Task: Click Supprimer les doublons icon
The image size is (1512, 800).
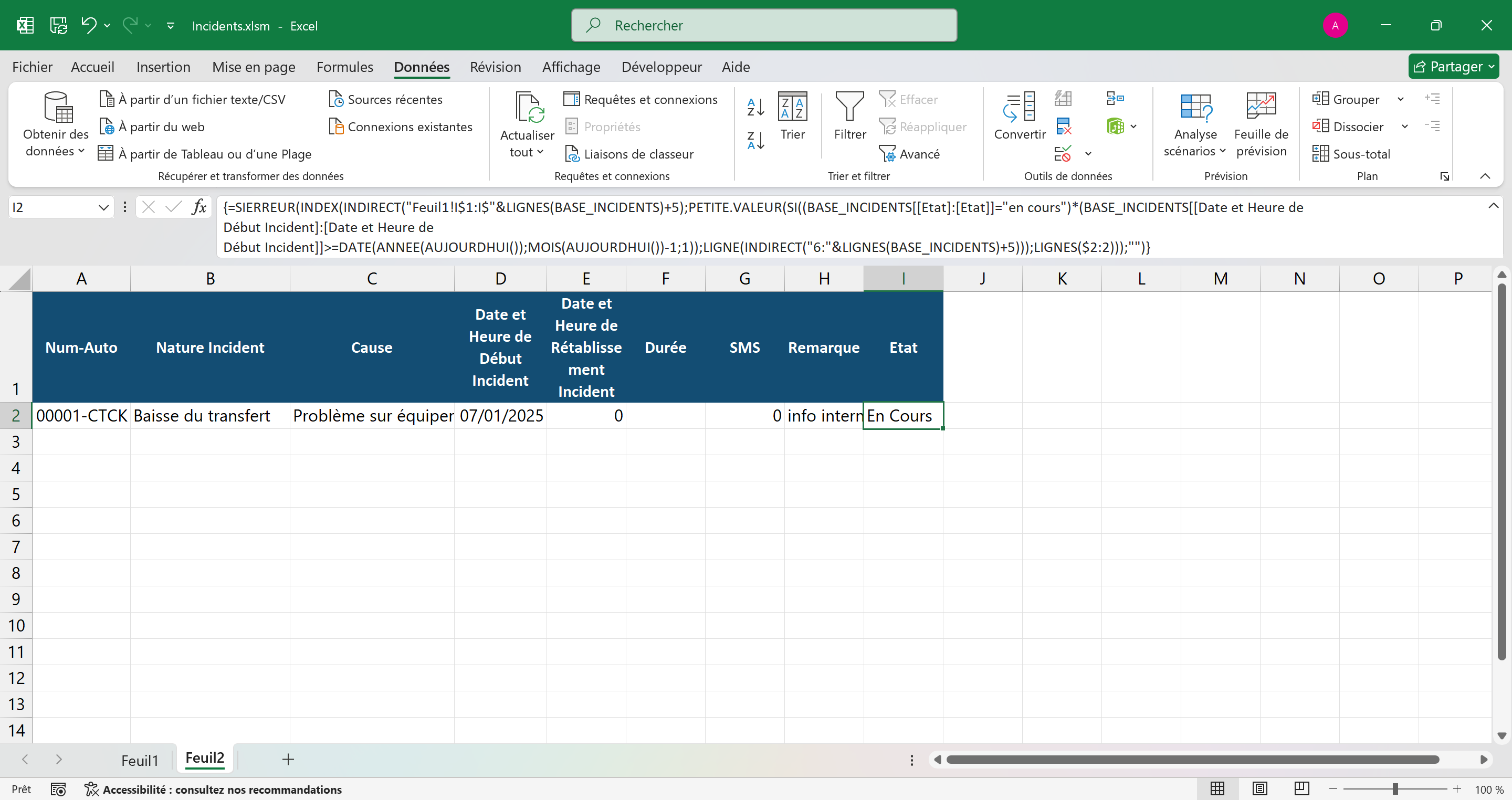Action: [1063, 126]
